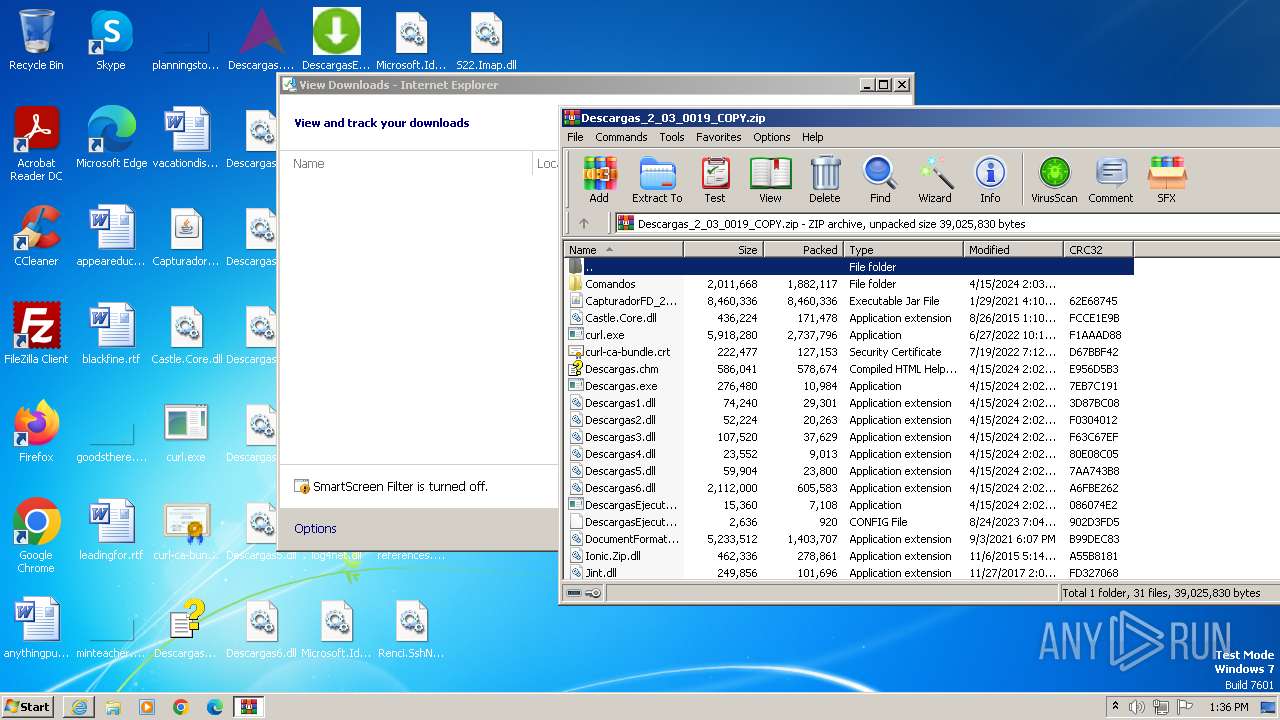Select Ionic.Zip.dll in archive list
Screen dimensions: 1280x720
[849, 556]
